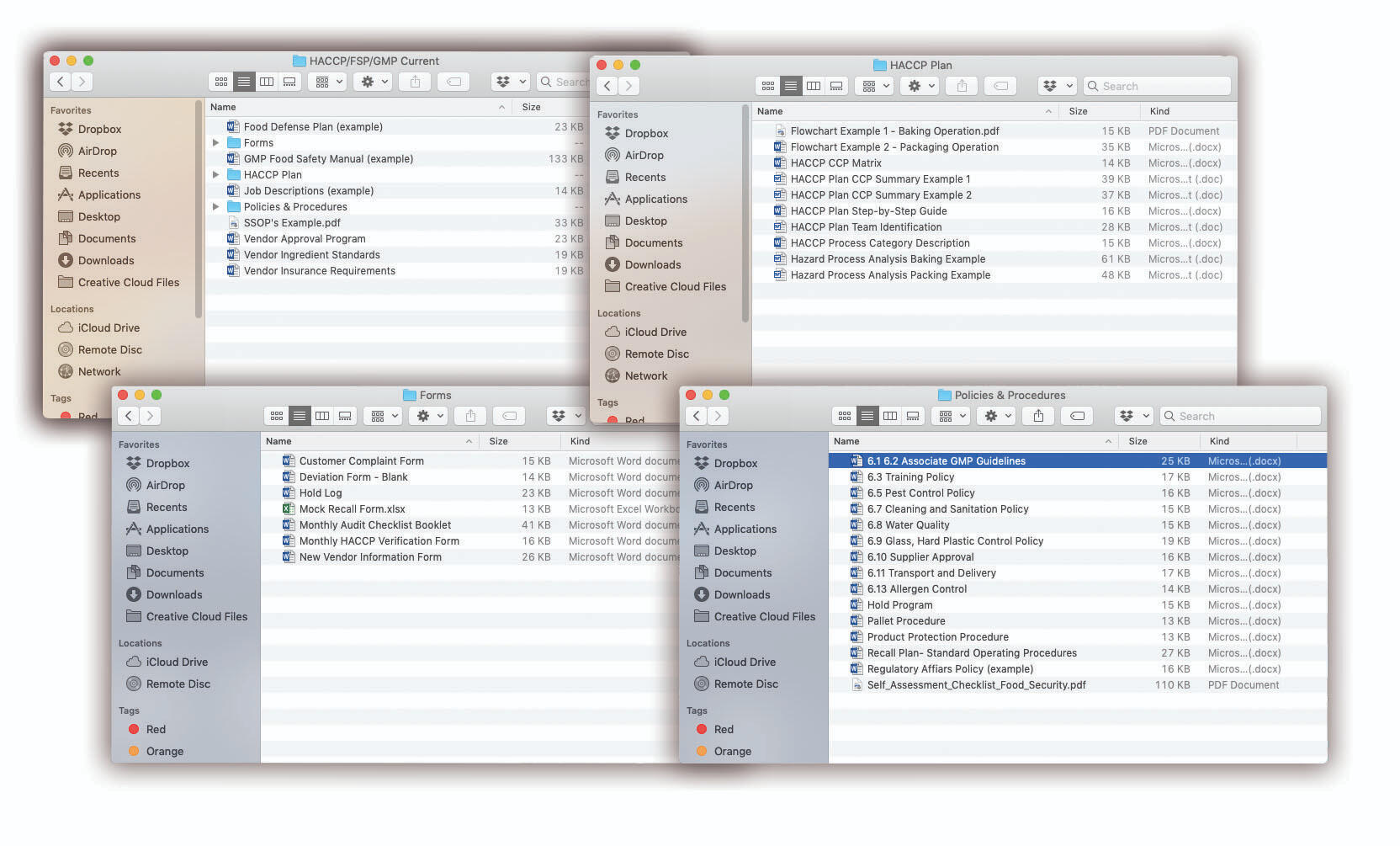Switch HACCP Plan window to column view
The image size is (1400, 846).
tap(814, 86)
